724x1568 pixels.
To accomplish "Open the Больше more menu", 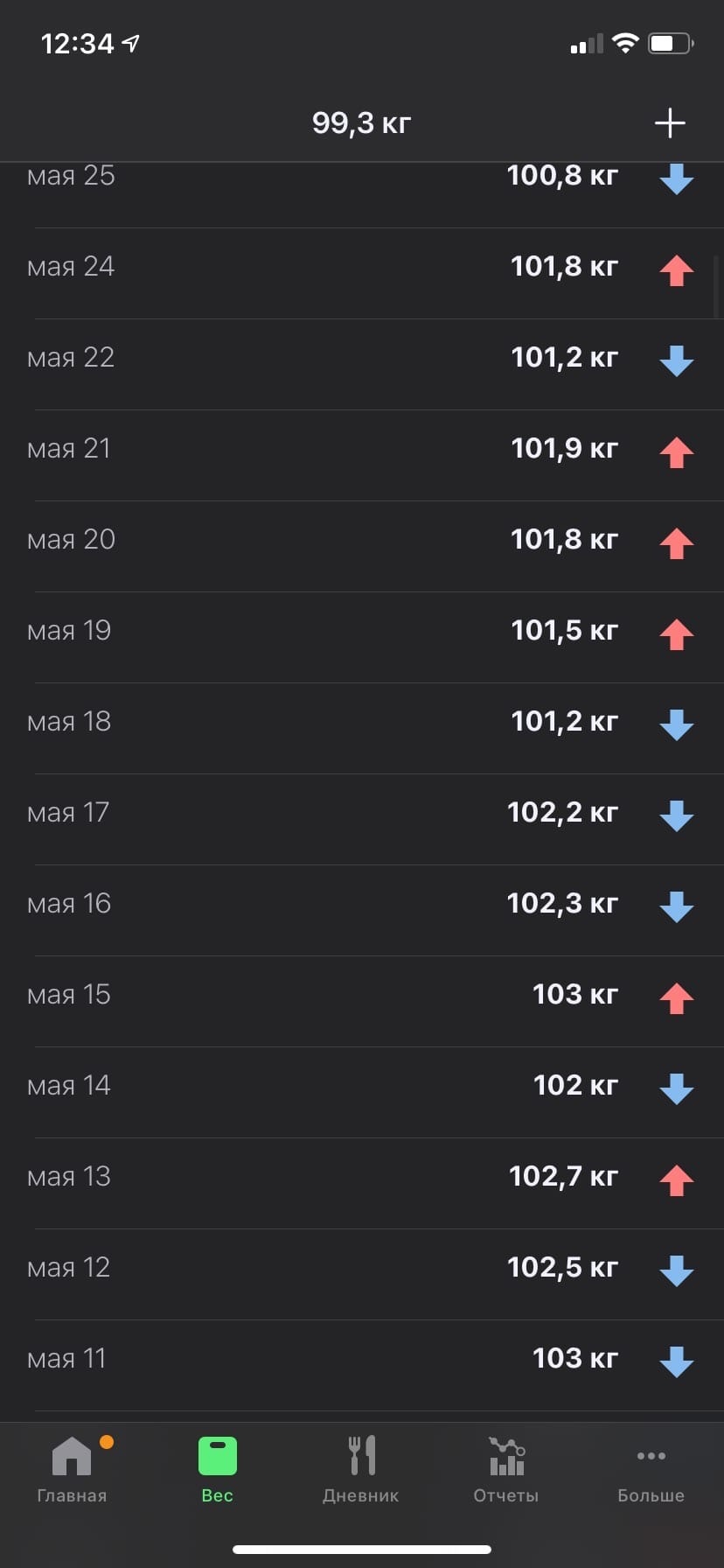I will pyautogui.click(x=651, y=1469).
